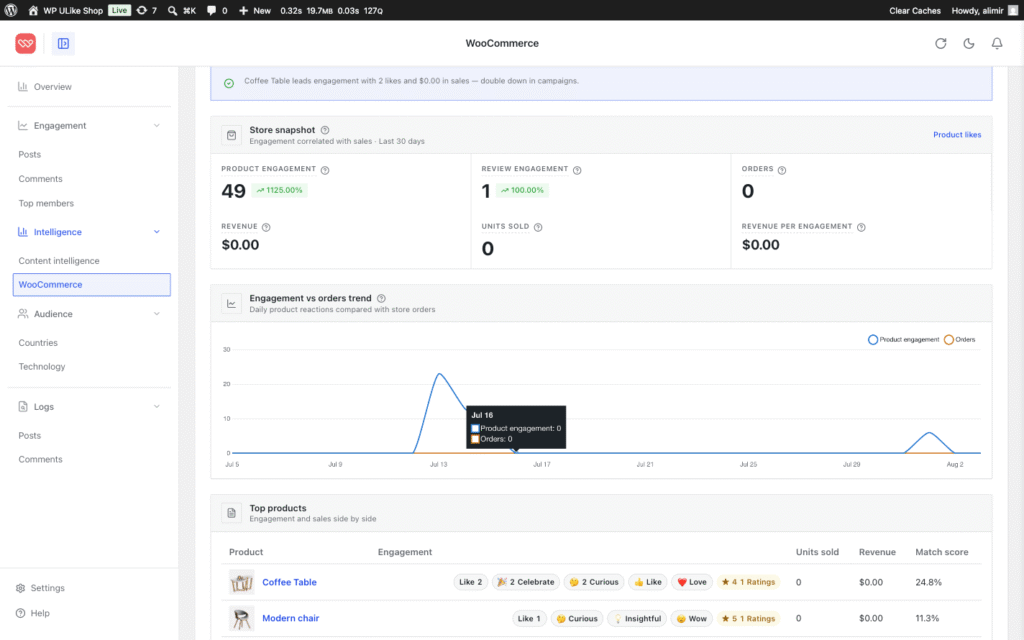This screenshot has width=1024, height=640.
Task: Click the New plus item
Action: click(255, 10)
